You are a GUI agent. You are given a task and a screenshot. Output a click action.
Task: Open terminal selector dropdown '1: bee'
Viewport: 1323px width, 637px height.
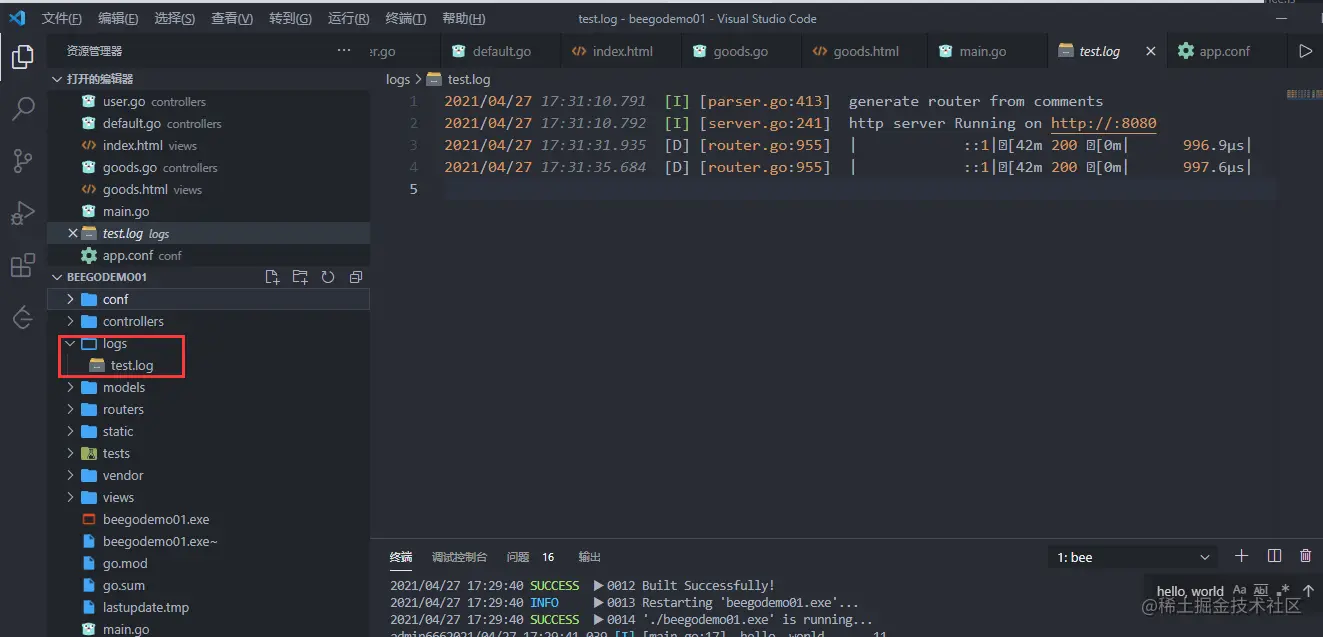[x=1133, y=557]
